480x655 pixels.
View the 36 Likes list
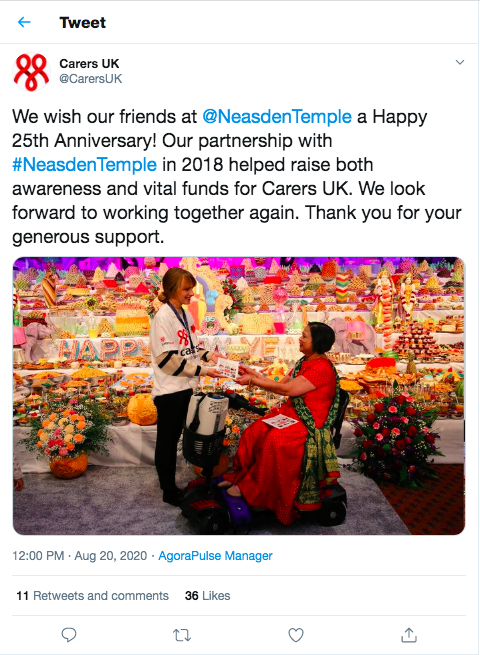tap(207, 595)
